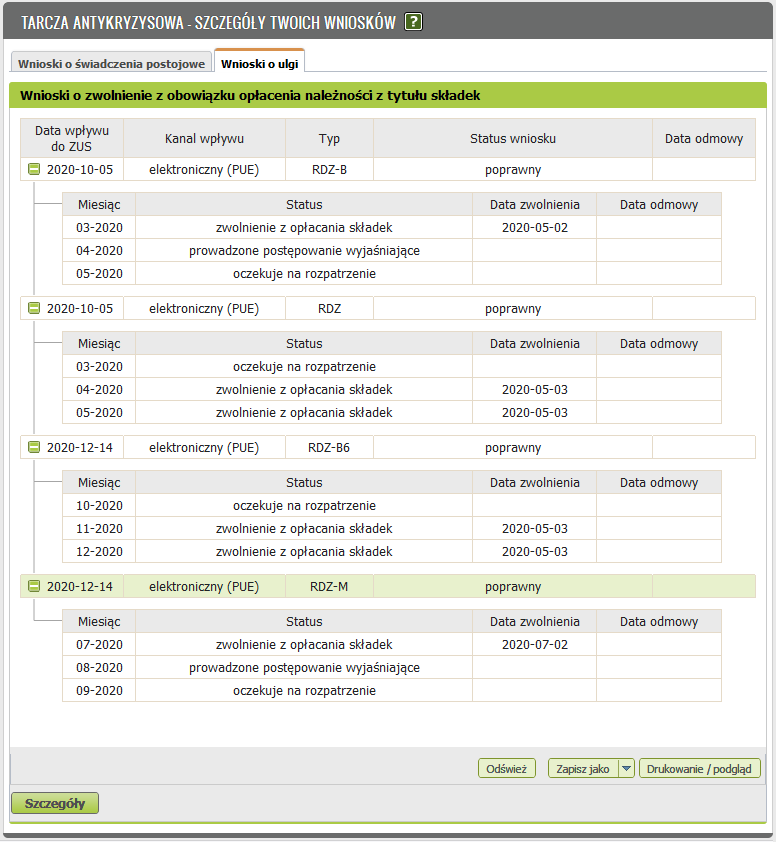Click the Zapisz jako button

(583, 768)
